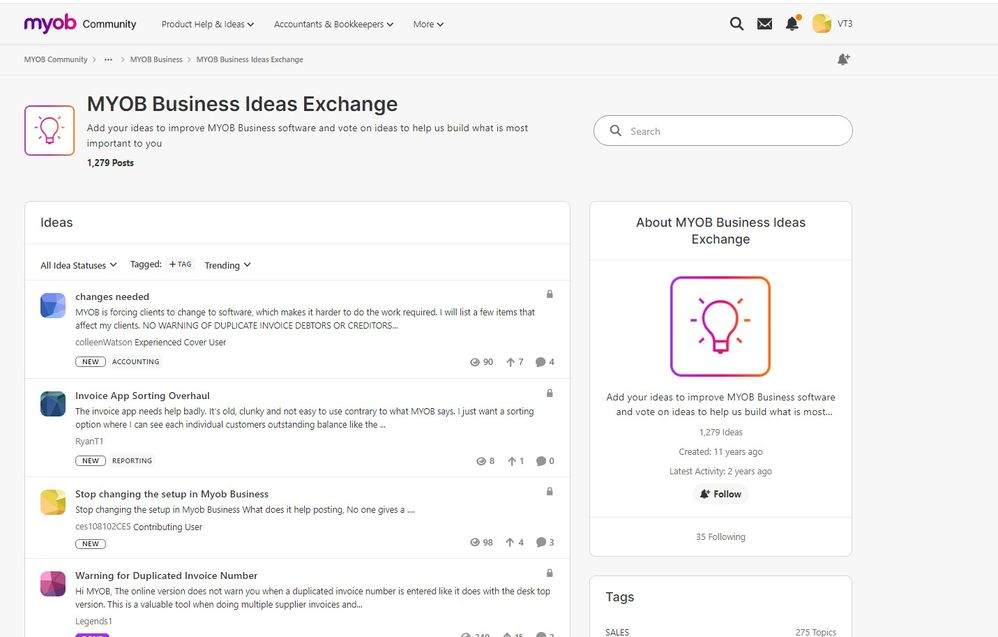Viewport: 998px width, 637px height.
Task: Click the large lightbulb image in About panel
Action: pyautogui.click(x=720, y=327)
